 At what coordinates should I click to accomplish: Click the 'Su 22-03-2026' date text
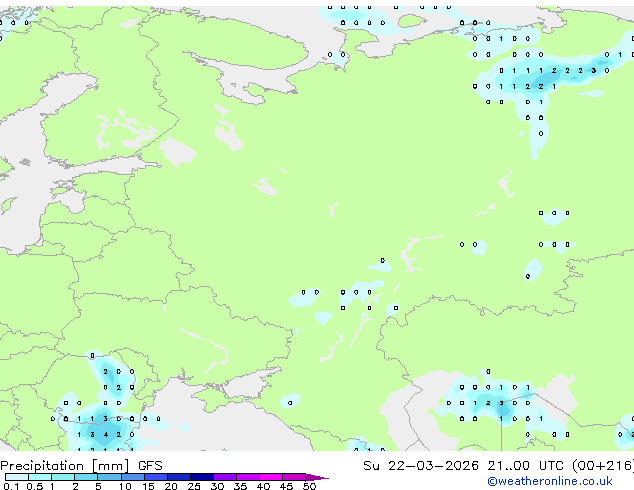(x=421, y=466)
